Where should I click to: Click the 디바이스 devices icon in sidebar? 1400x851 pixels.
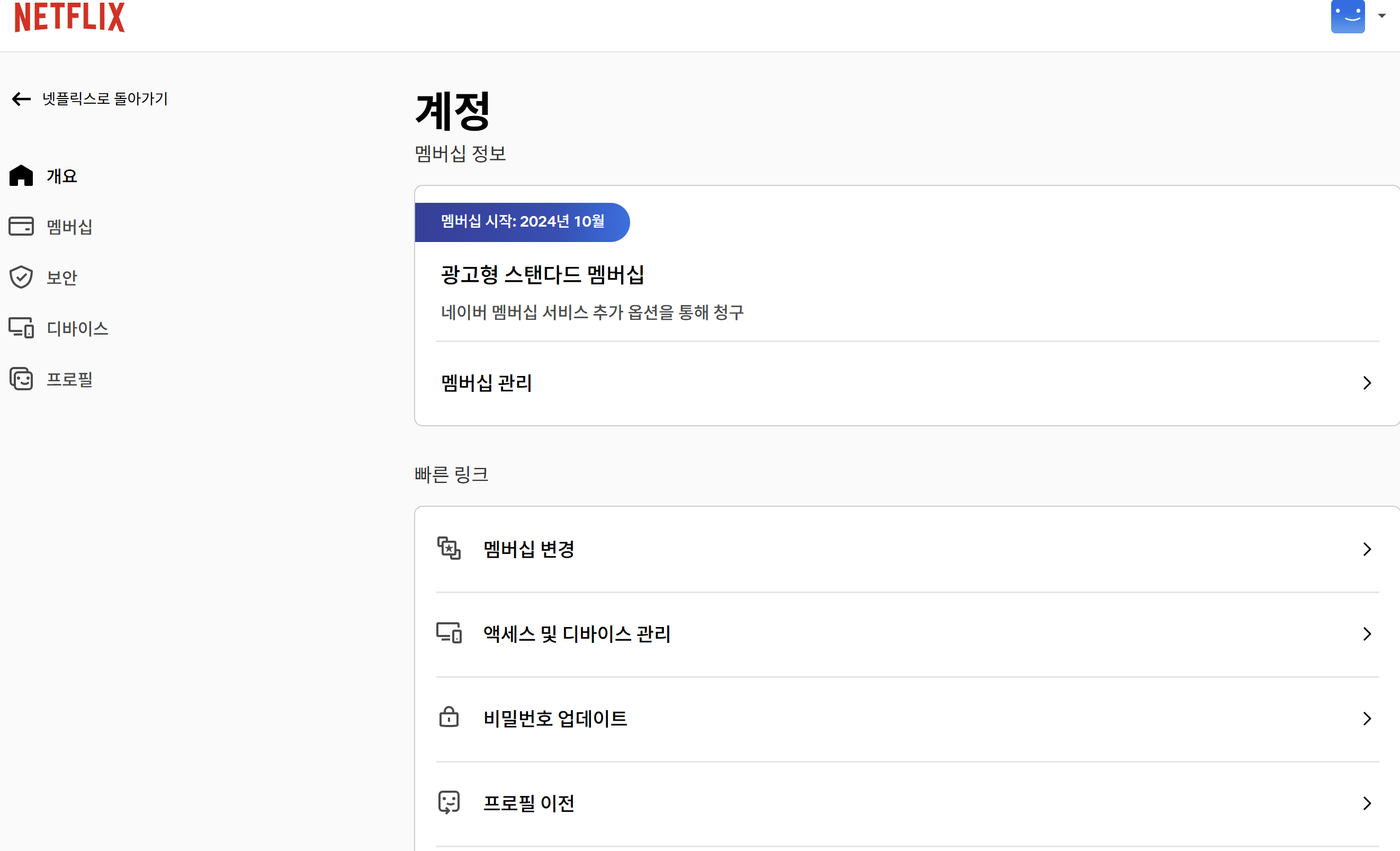pos(21,328)
